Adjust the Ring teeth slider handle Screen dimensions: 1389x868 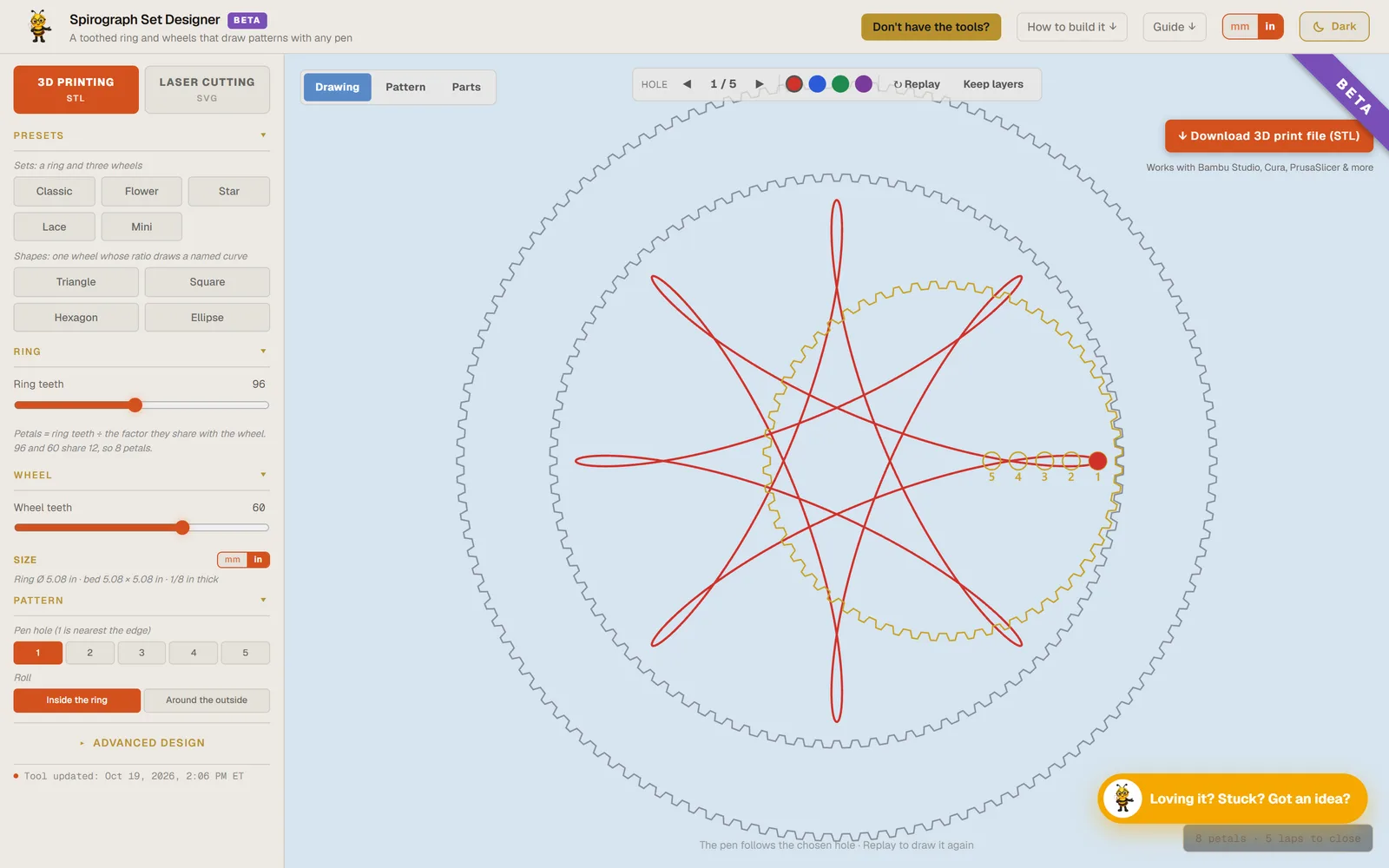pos(135,404)
